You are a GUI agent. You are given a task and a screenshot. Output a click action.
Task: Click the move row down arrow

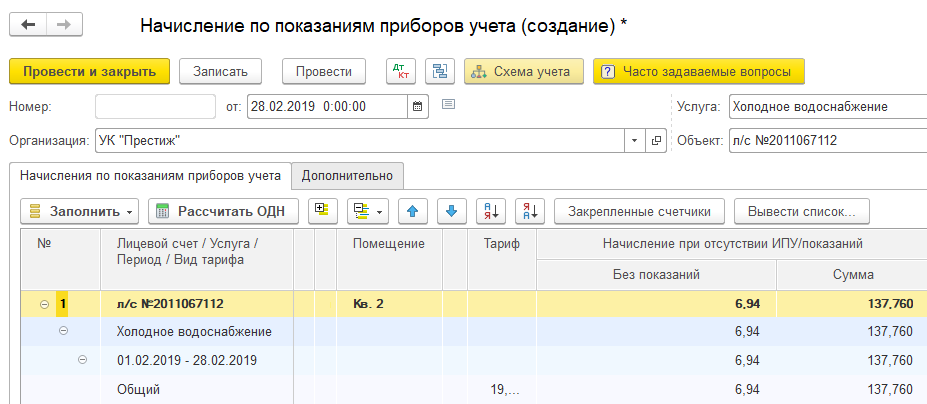451,211
